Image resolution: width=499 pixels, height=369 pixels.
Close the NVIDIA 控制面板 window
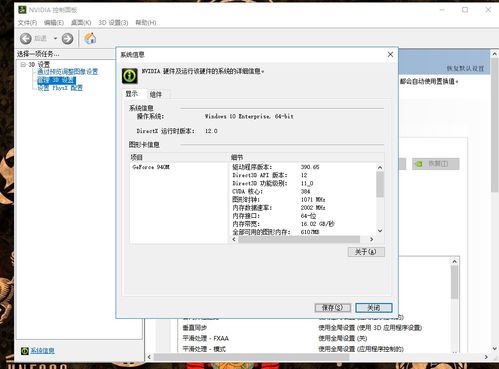(x=488, y=10)
